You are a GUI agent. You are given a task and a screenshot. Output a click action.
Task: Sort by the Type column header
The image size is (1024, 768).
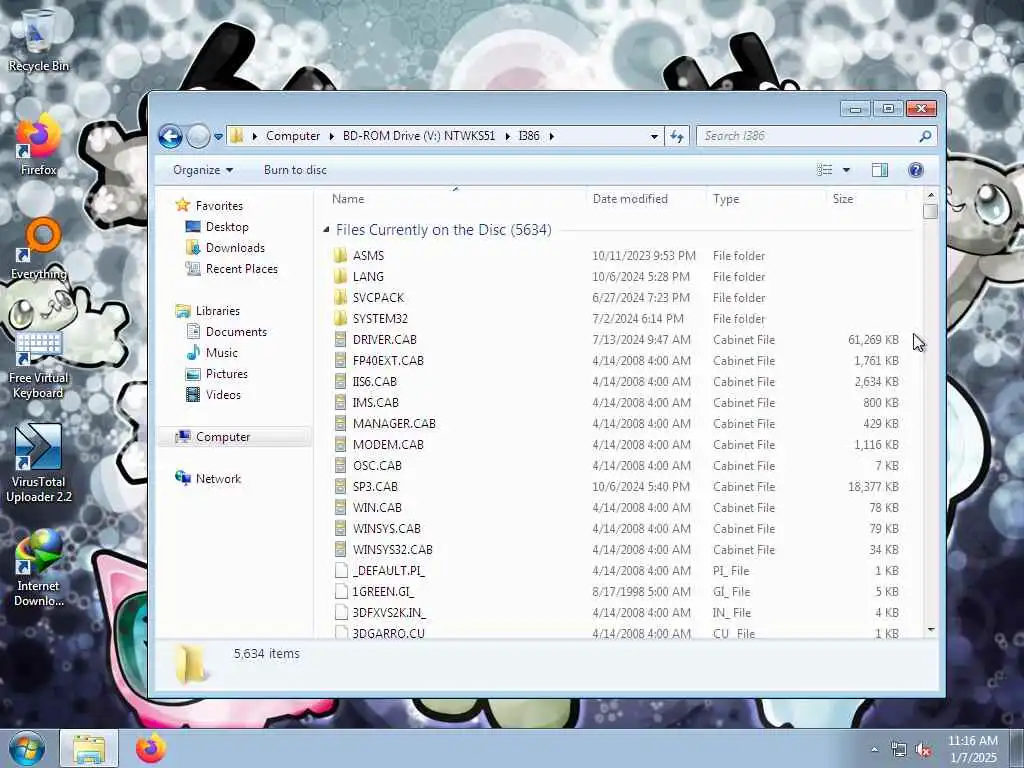click(726, 199)
